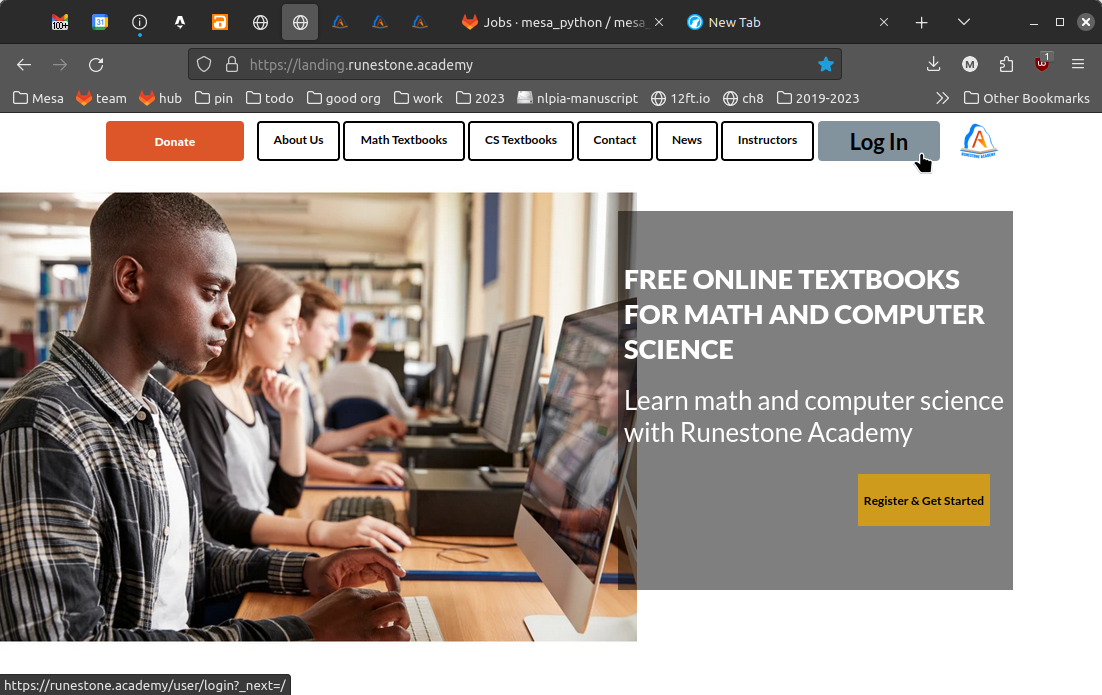
Task: Click the Runestone Academy logo
Action: point(978,141)
